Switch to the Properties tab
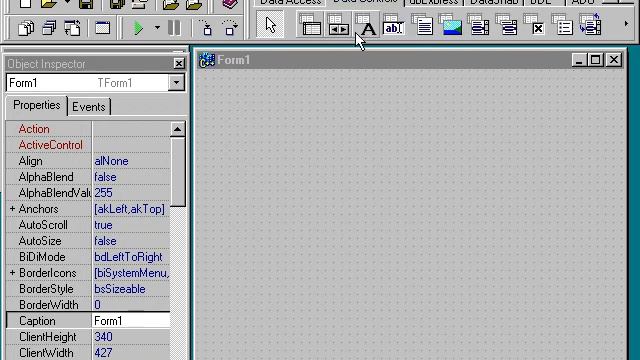640x360 pixels. [36, 105]
